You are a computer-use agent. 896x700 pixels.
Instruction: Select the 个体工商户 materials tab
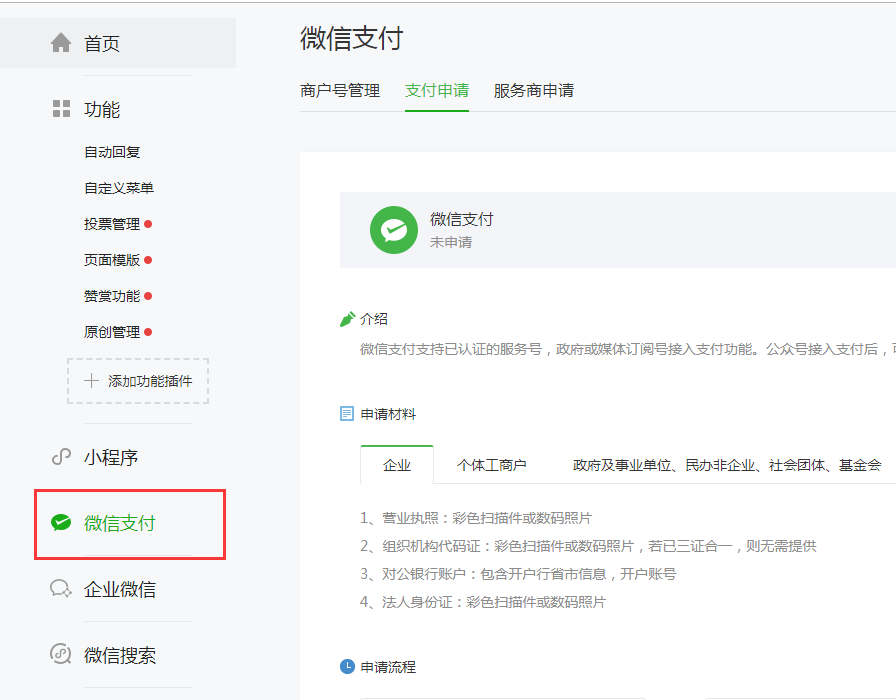tap(491, 465)
